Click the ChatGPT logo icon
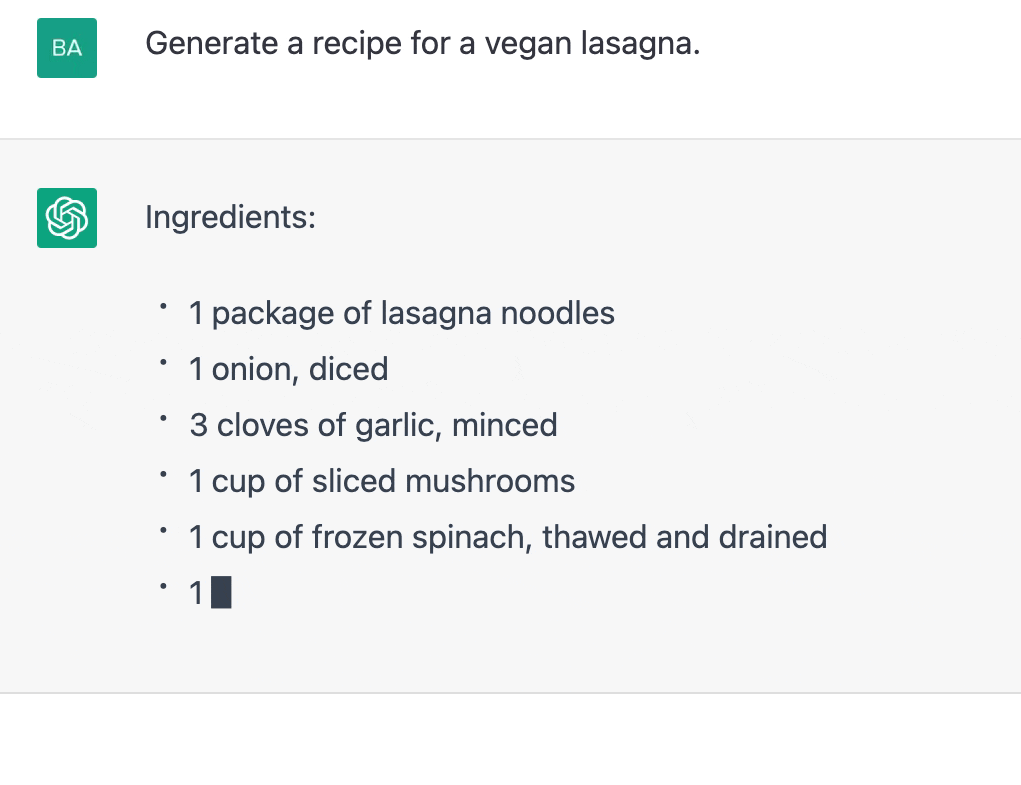1021x785 pixels. (67, 217)
